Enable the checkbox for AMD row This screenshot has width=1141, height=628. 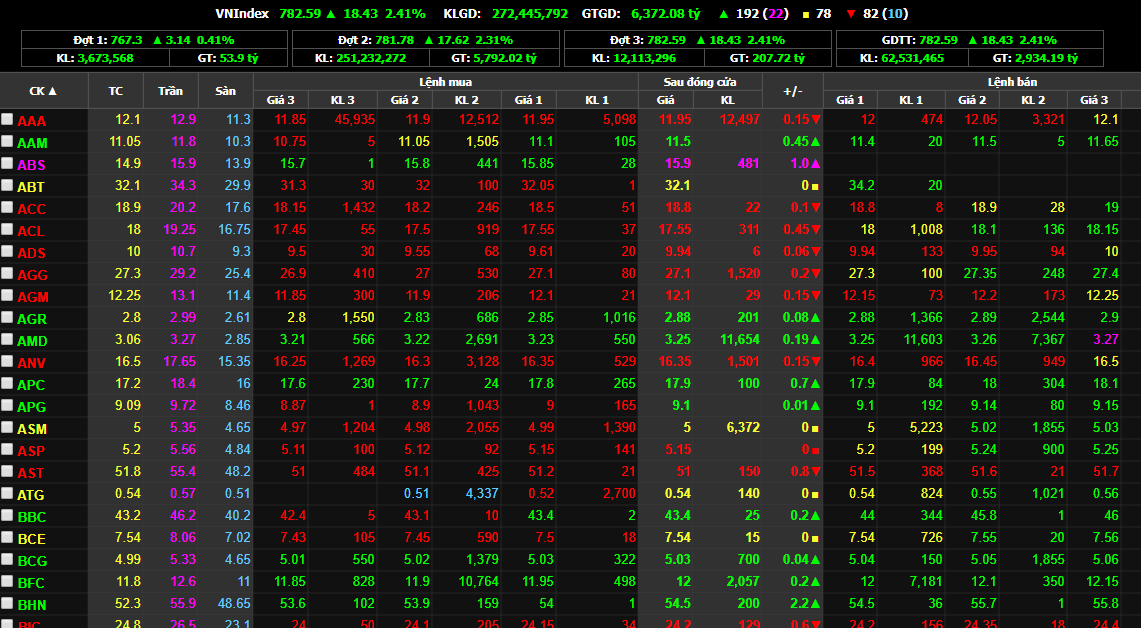coord(8,339)
